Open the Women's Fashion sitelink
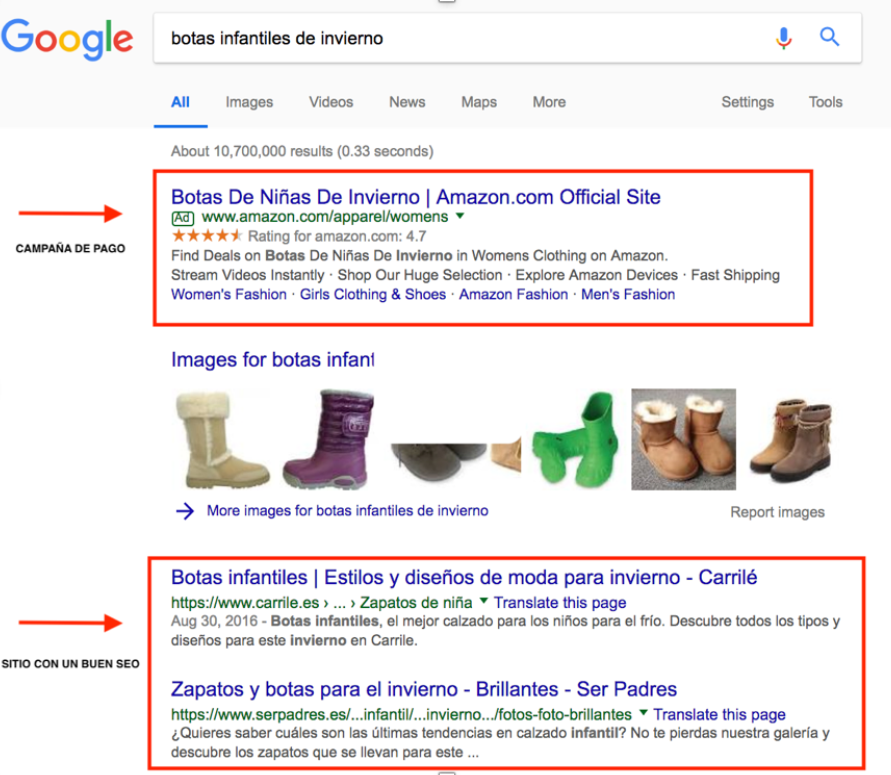This screenshot has height=775, width=891. tap(229, 294)
